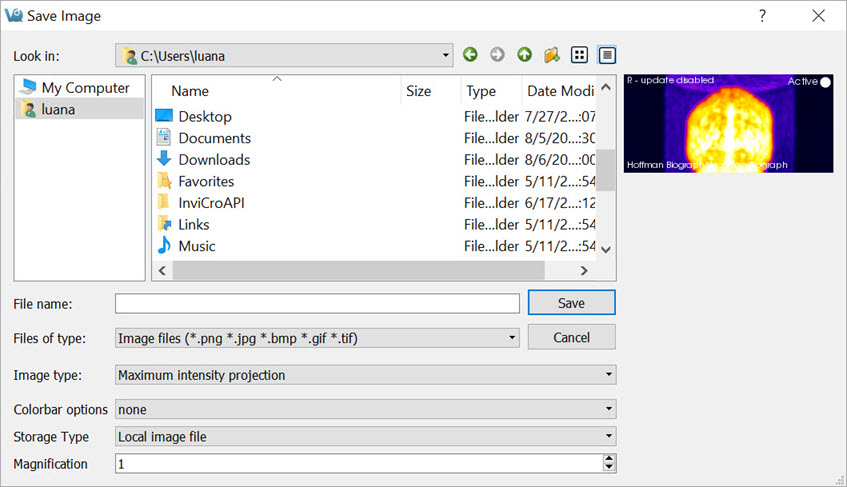Viewport: 847px width, 487px height.
Task: Click the file list scroll up arrow
Action: click(606, 87)
